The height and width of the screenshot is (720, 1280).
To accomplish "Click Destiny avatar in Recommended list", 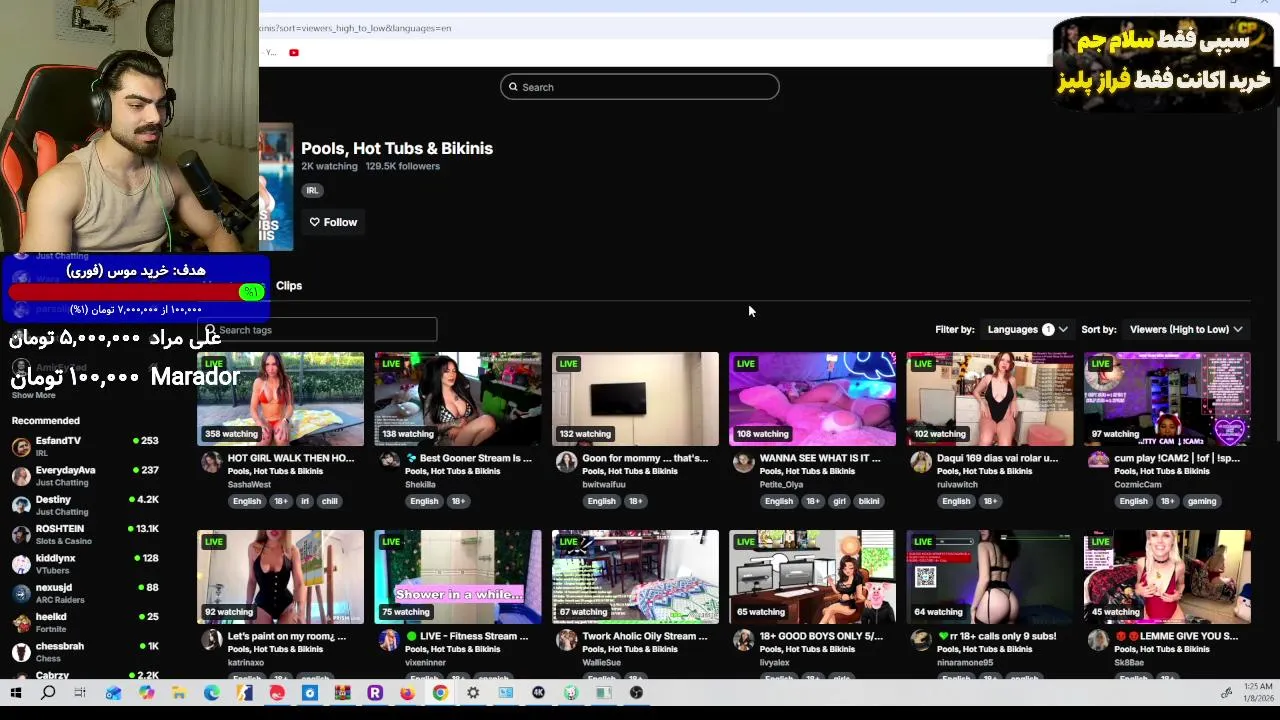I will [x=21, y=505].
